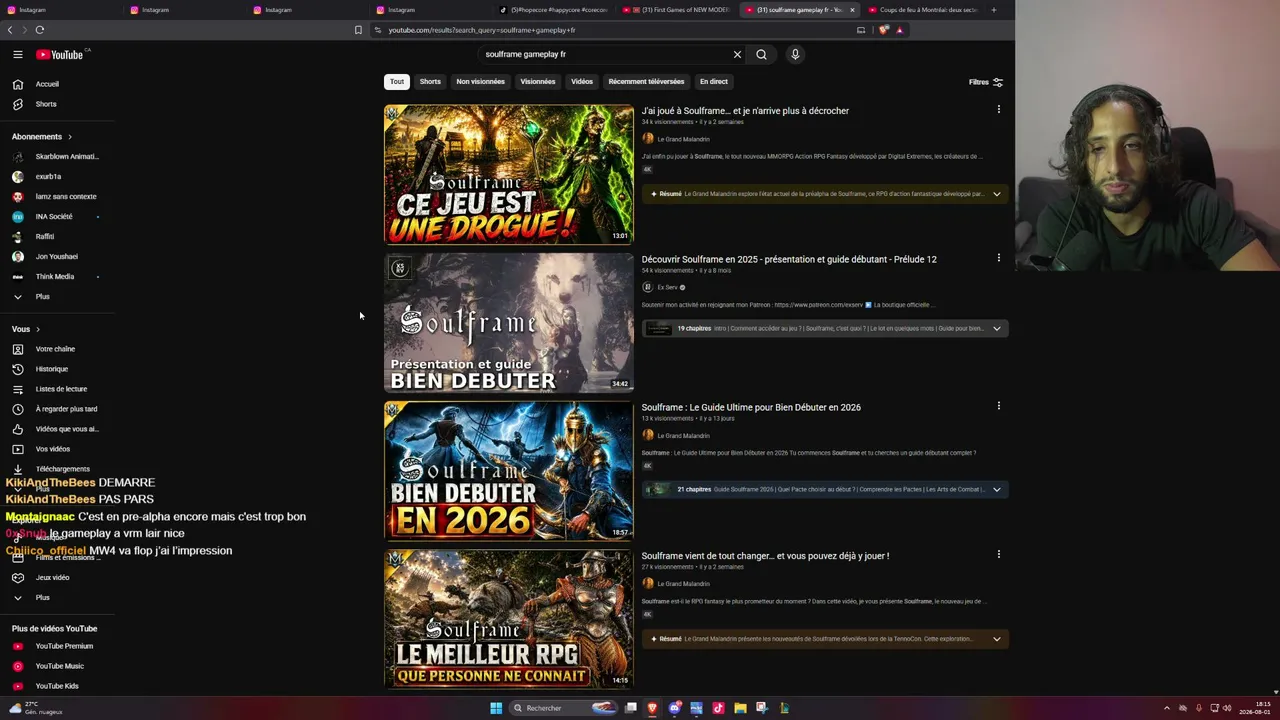Play the 'Bien Débuter en 2026' thumbnail
The width and height of the screenshot is (1280, 720).
click(x=509, y=471)
